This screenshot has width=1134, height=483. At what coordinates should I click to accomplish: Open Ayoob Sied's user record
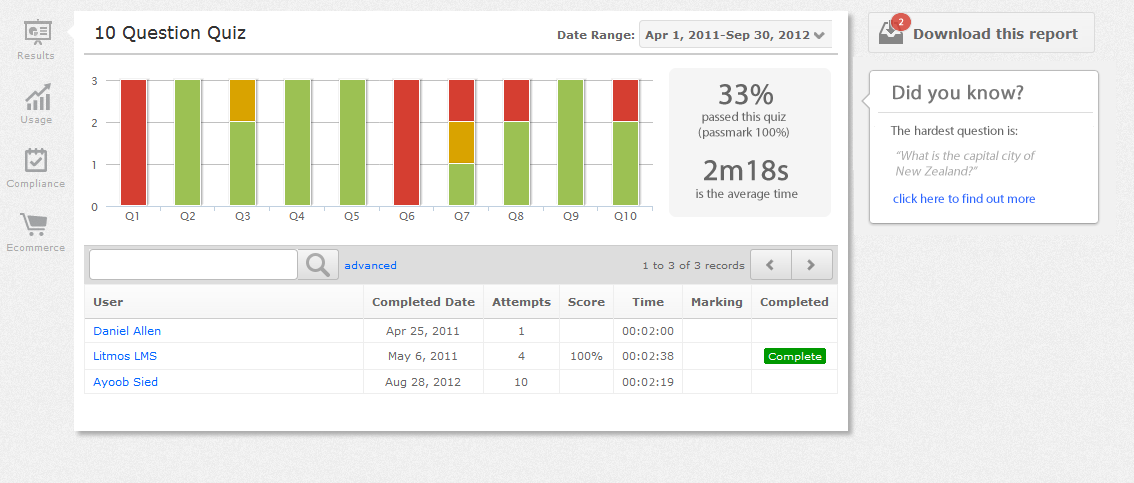coord(125,382)
